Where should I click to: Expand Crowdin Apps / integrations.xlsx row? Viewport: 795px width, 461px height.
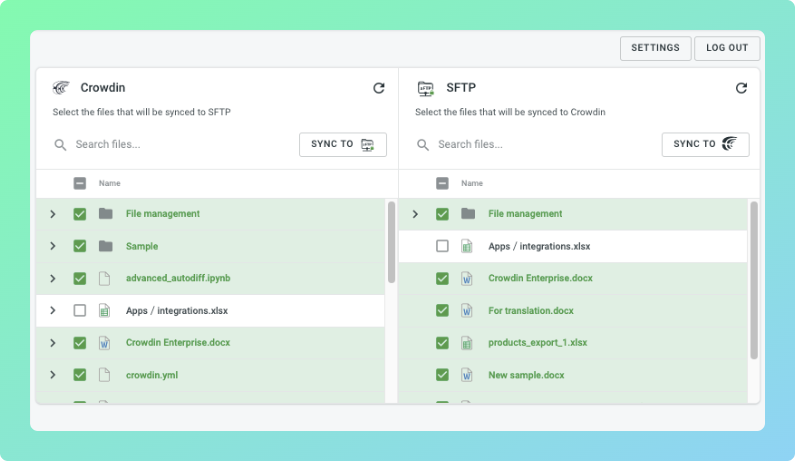[x=53, y=310]
